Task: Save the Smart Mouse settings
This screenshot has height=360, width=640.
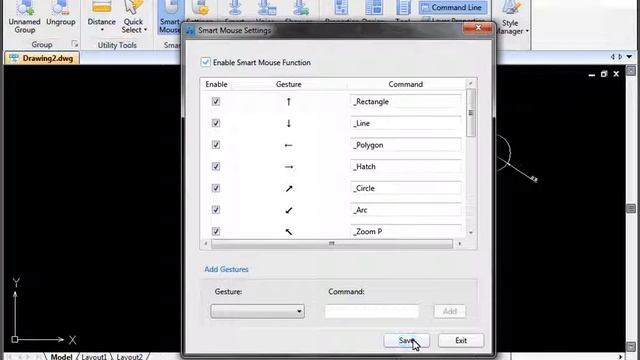Action: point(407,340)
